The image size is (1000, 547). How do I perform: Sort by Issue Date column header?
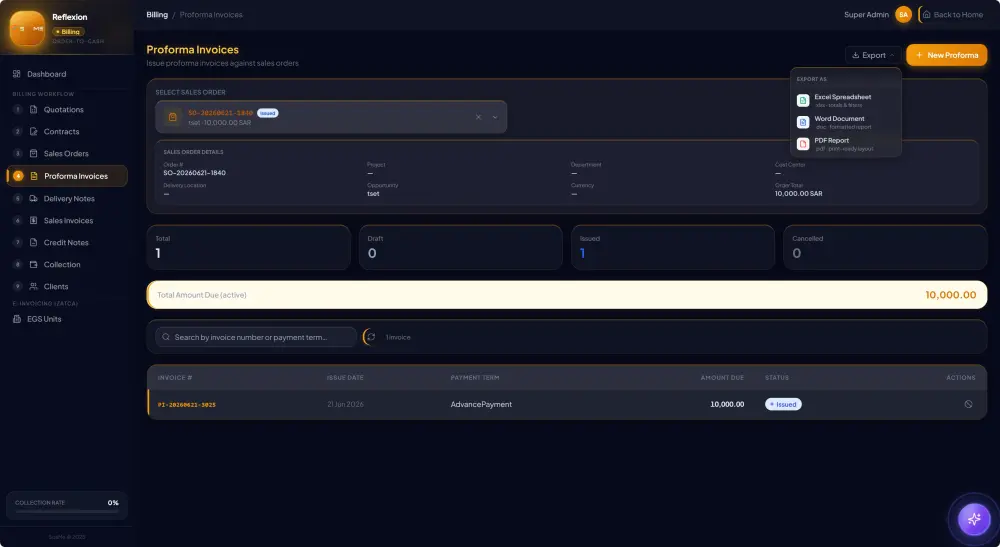pos(345,378)
